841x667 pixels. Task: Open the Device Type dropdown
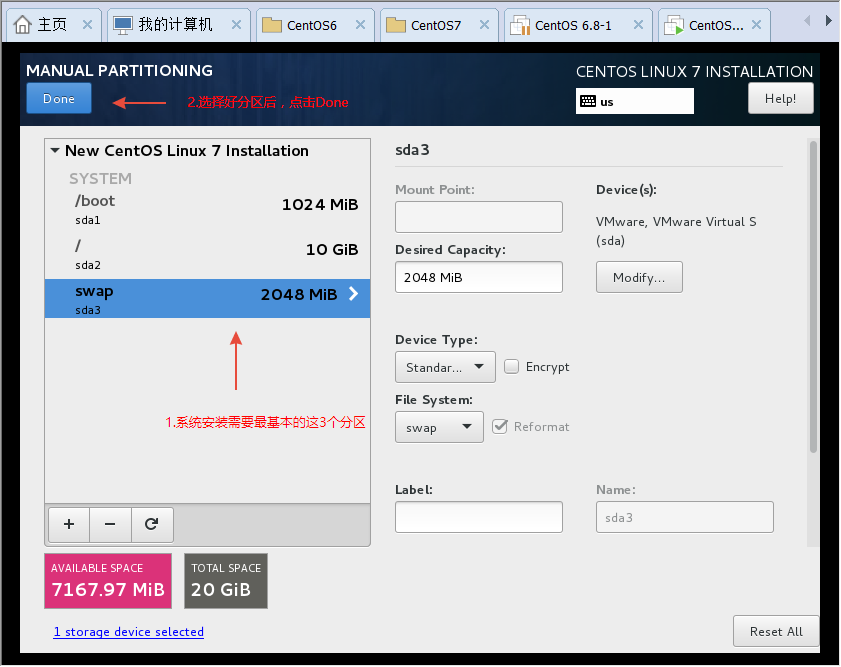coord(445,367)
